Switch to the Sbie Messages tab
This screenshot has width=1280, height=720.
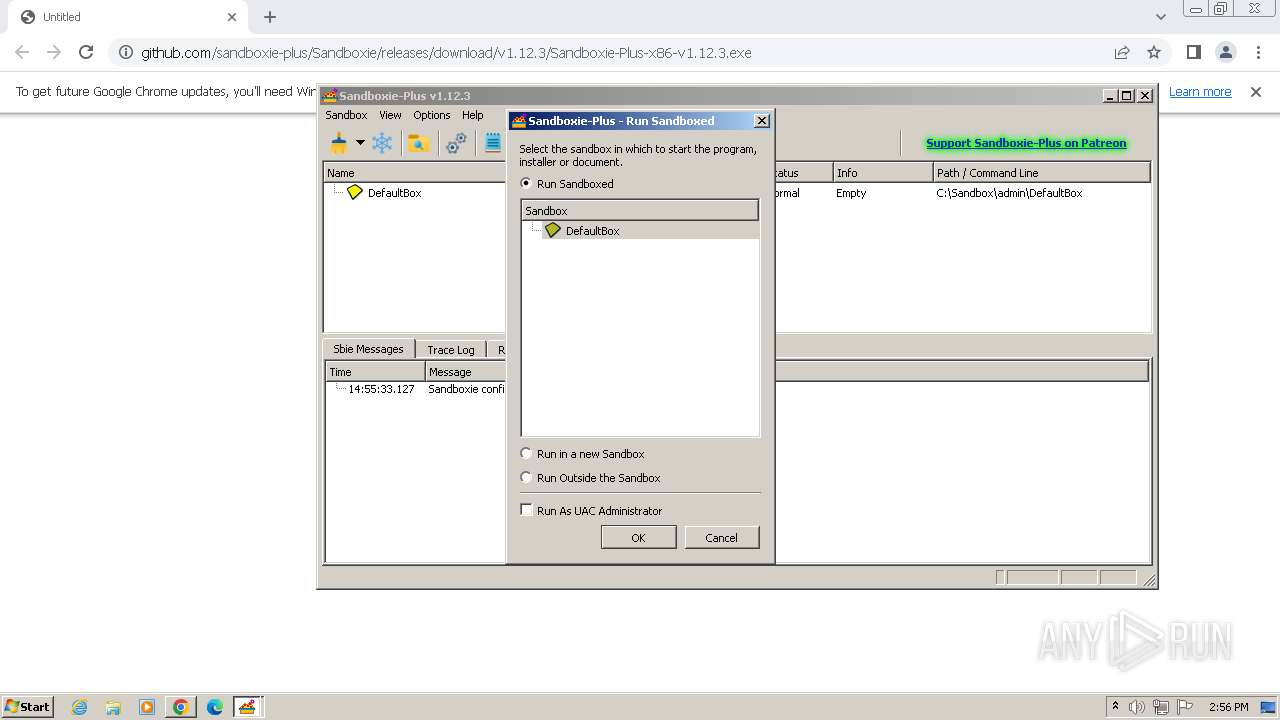368,349
